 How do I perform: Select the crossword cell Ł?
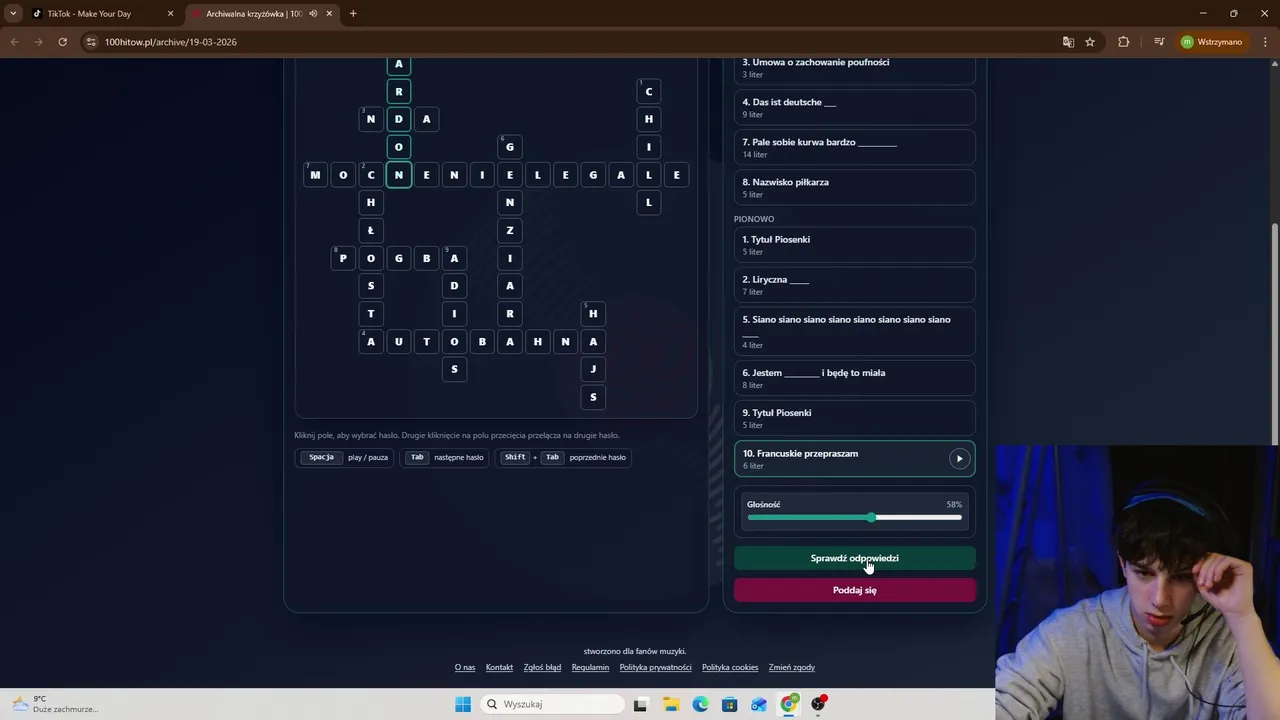[371, 230]
